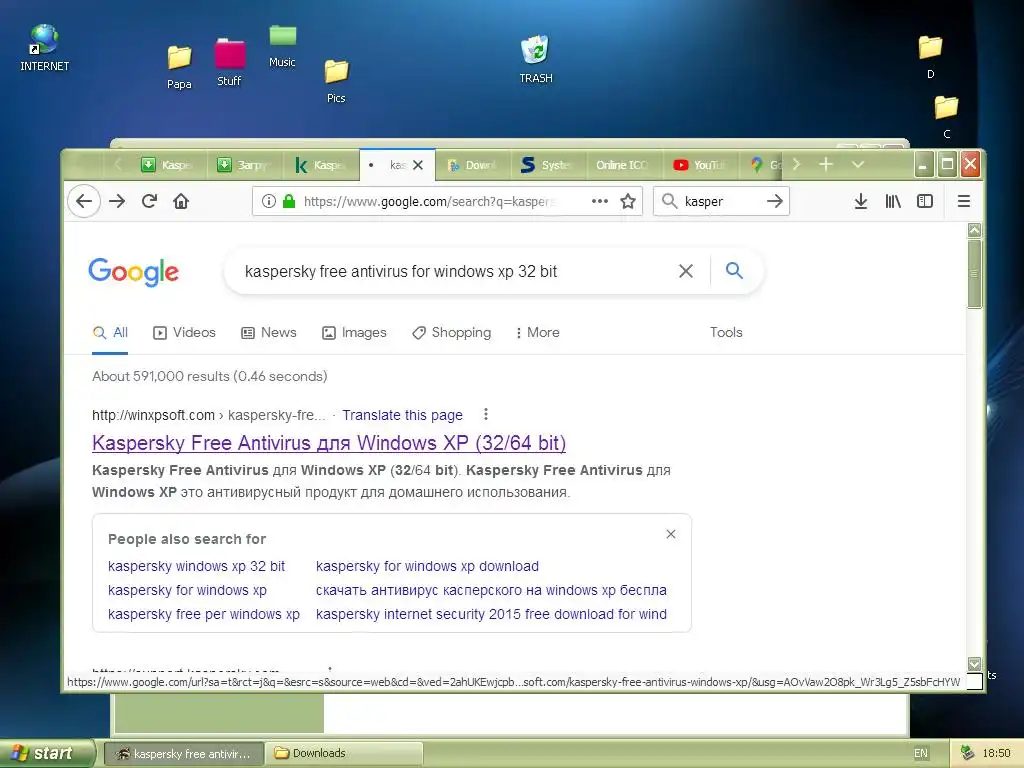Select the TRASH recycle bin icon

(536, 59)
